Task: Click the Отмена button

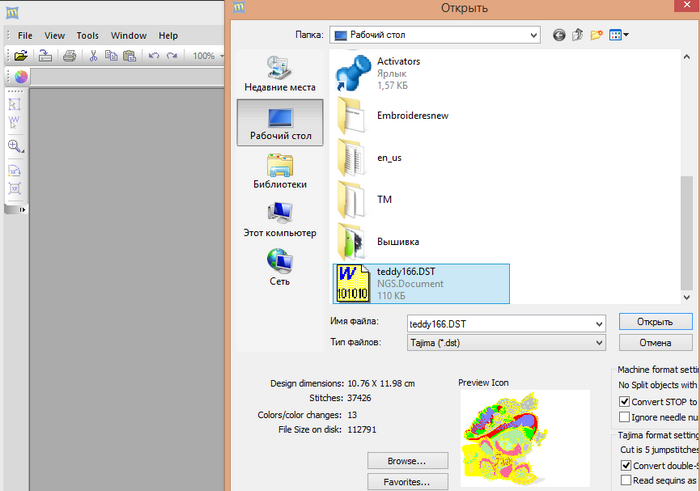Action: (x=655, y=343)
